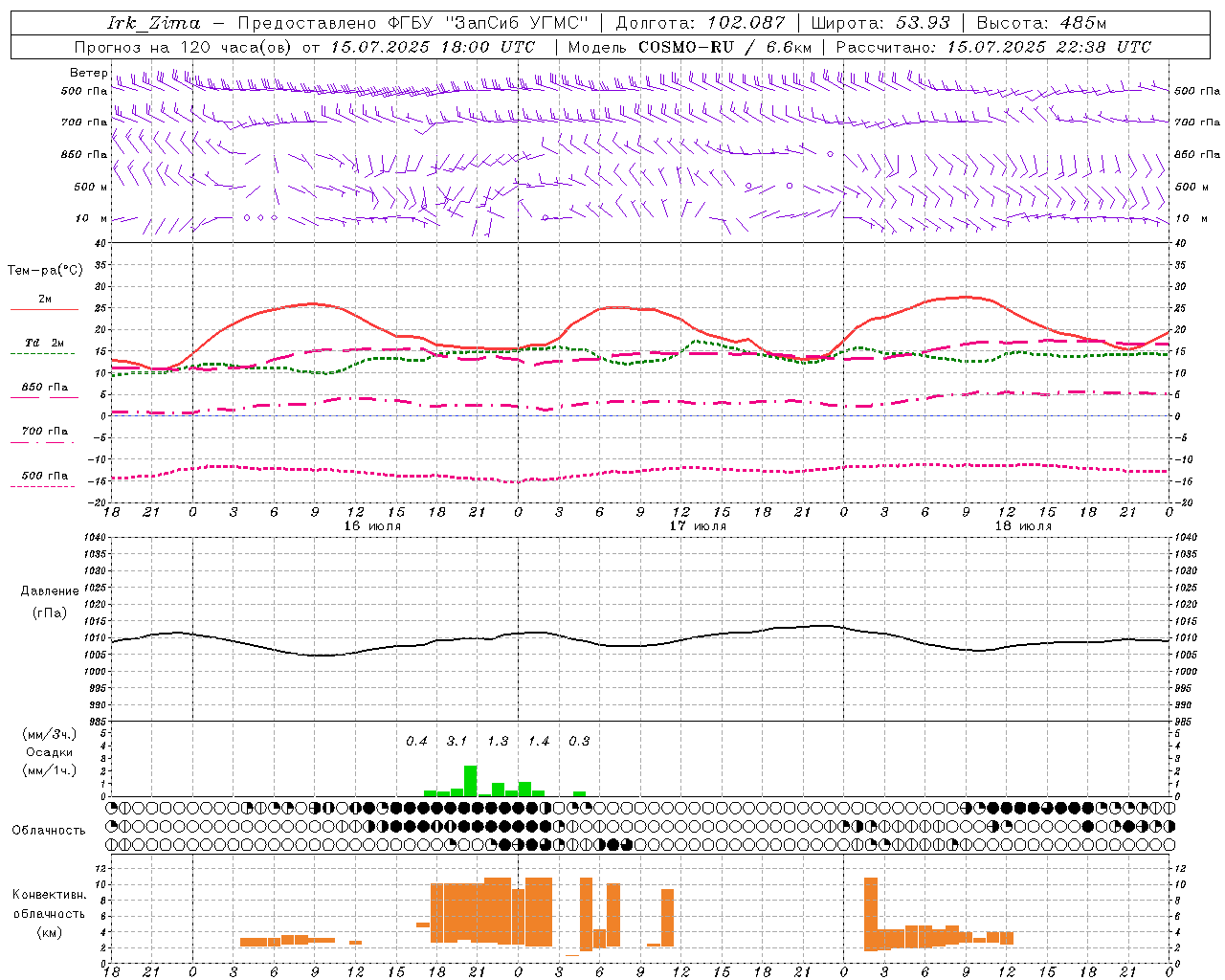Click the Облачность cloud cover label
The image size is (1225, 980).
click(x=49, y=831)
